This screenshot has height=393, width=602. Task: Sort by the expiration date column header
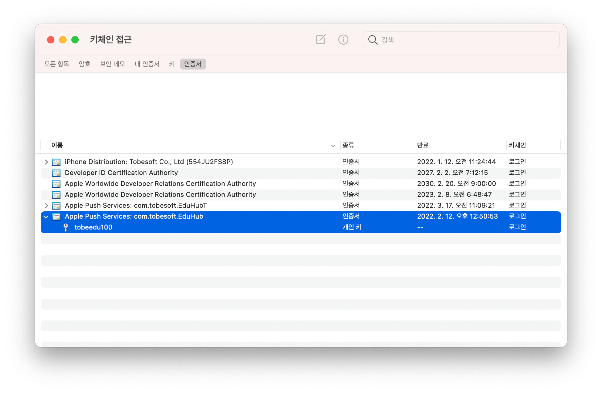(423, 145)
